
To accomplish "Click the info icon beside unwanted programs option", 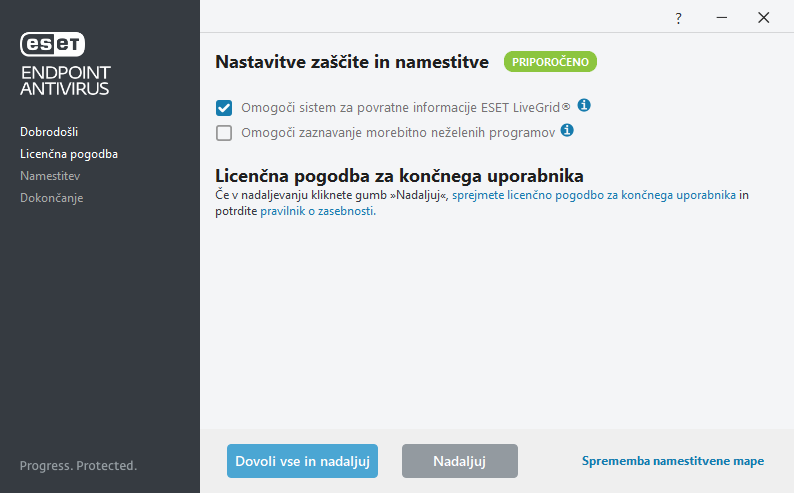I will [x=567, y=131].
